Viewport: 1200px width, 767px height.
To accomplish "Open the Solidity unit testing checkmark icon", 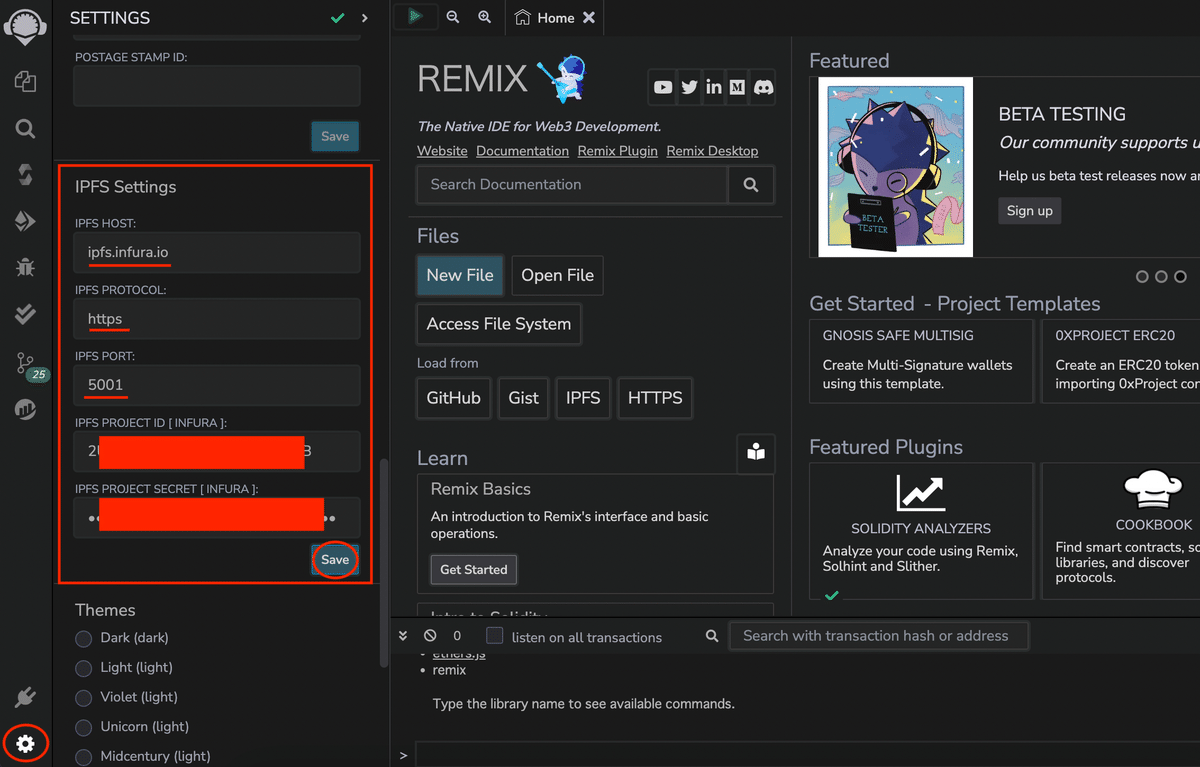I will tap(25, 314).
